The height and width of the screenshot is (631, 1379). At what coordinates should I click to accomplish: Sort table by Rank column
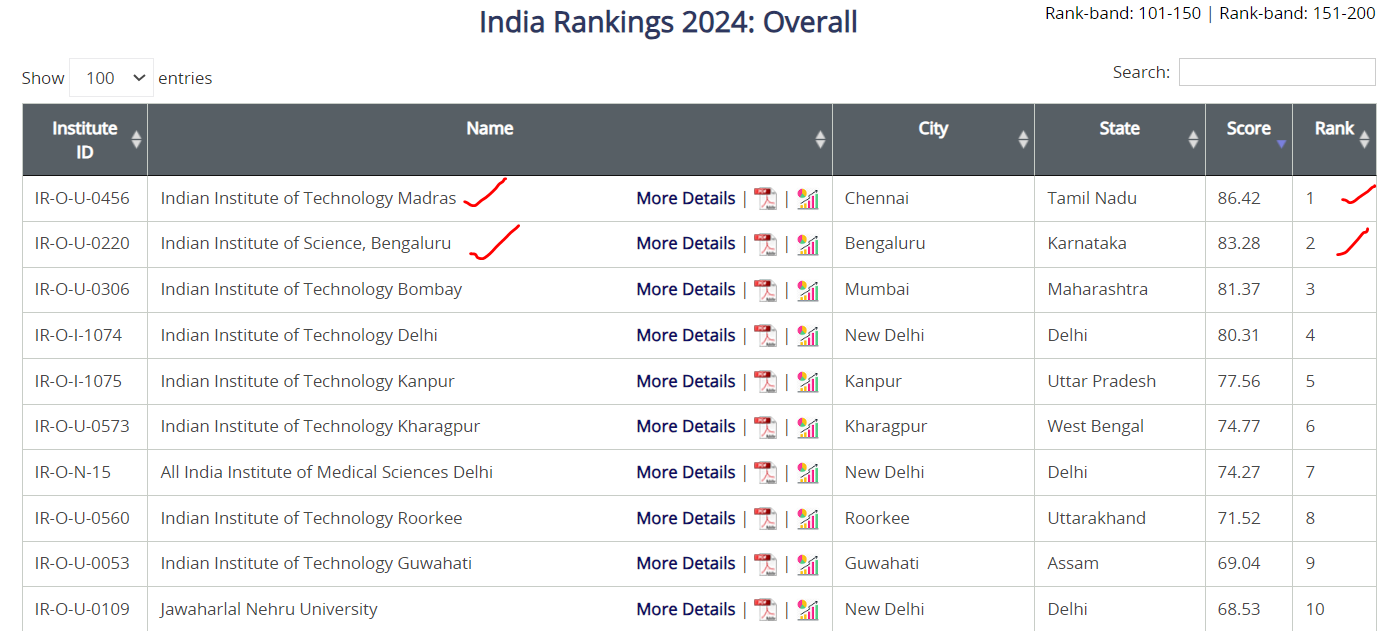click(1334, 140)
